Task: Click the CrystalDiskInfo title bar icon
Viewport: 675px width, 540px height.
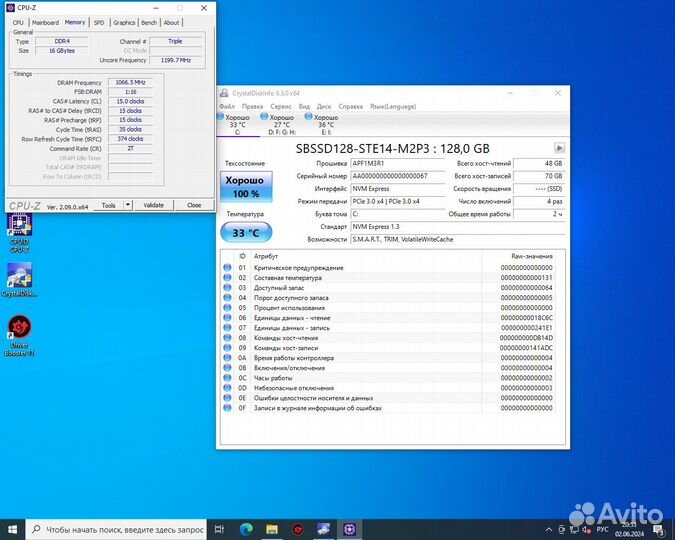Action: click(224, 93)
